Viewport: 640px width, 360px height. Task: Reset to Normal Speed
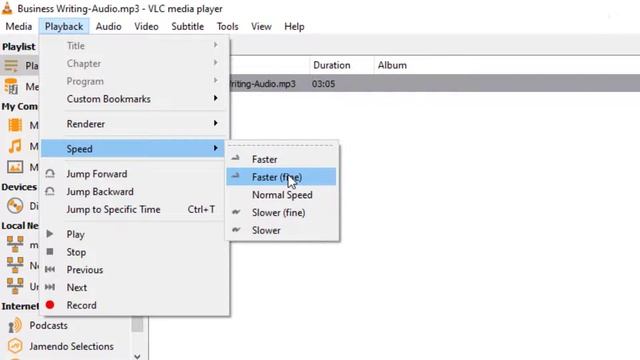282,195
